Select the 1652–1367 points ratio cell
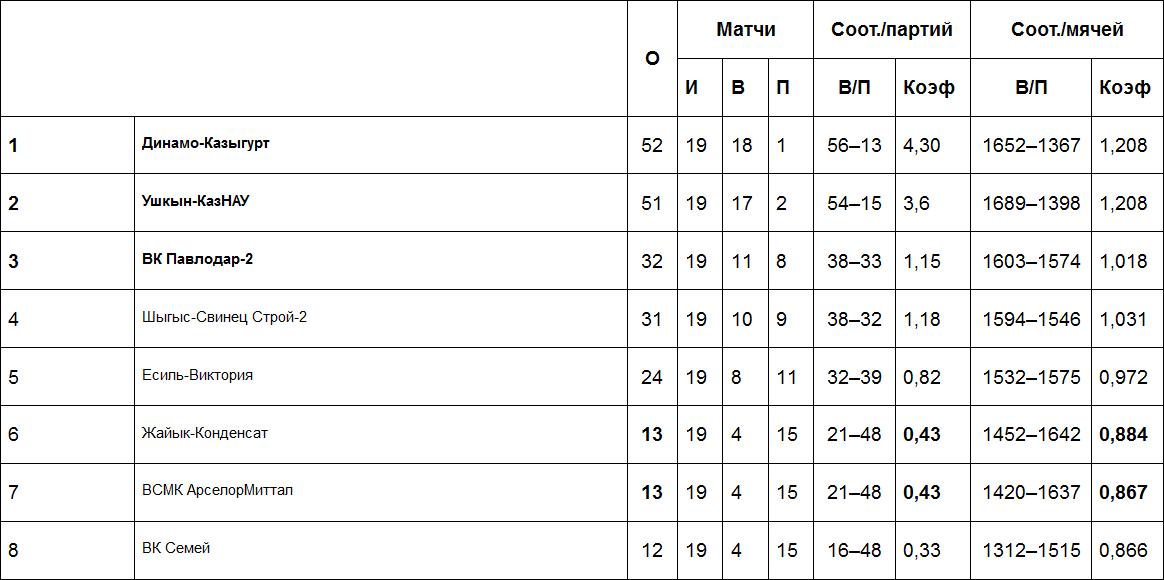 (x=1031, y=145)
